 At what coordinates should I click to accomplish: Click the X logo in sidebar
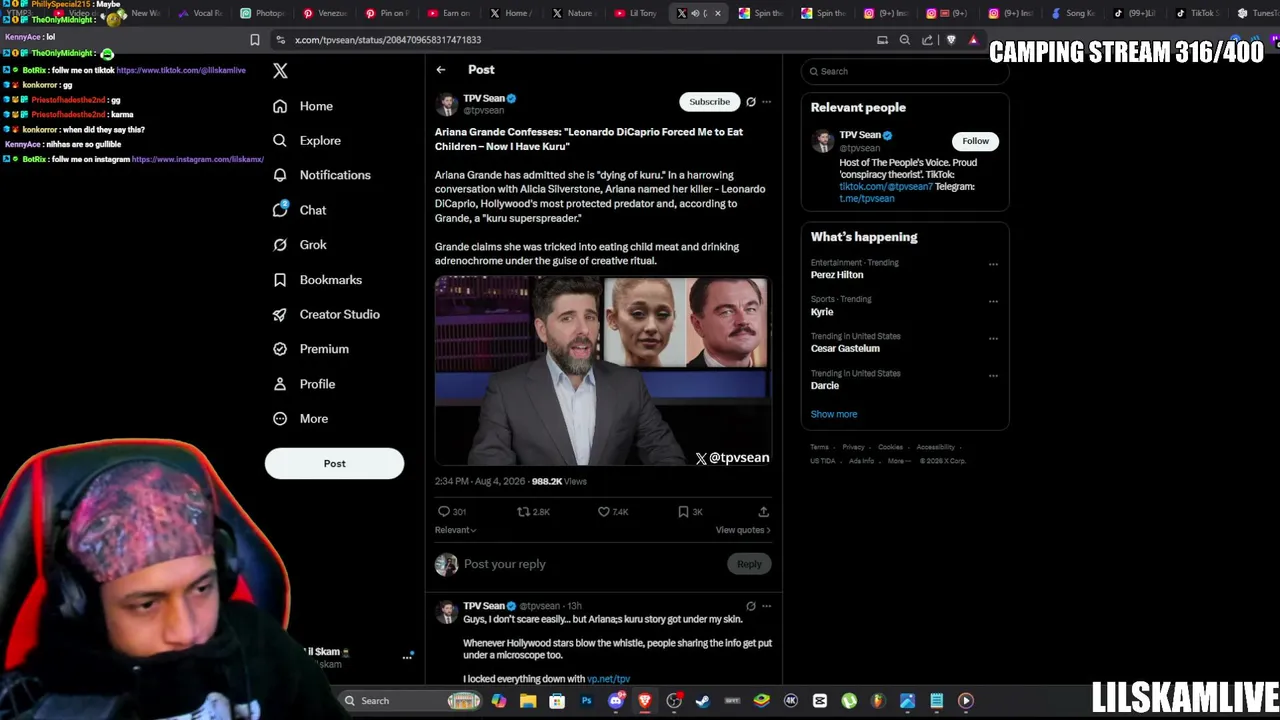(x=281, y=71)
